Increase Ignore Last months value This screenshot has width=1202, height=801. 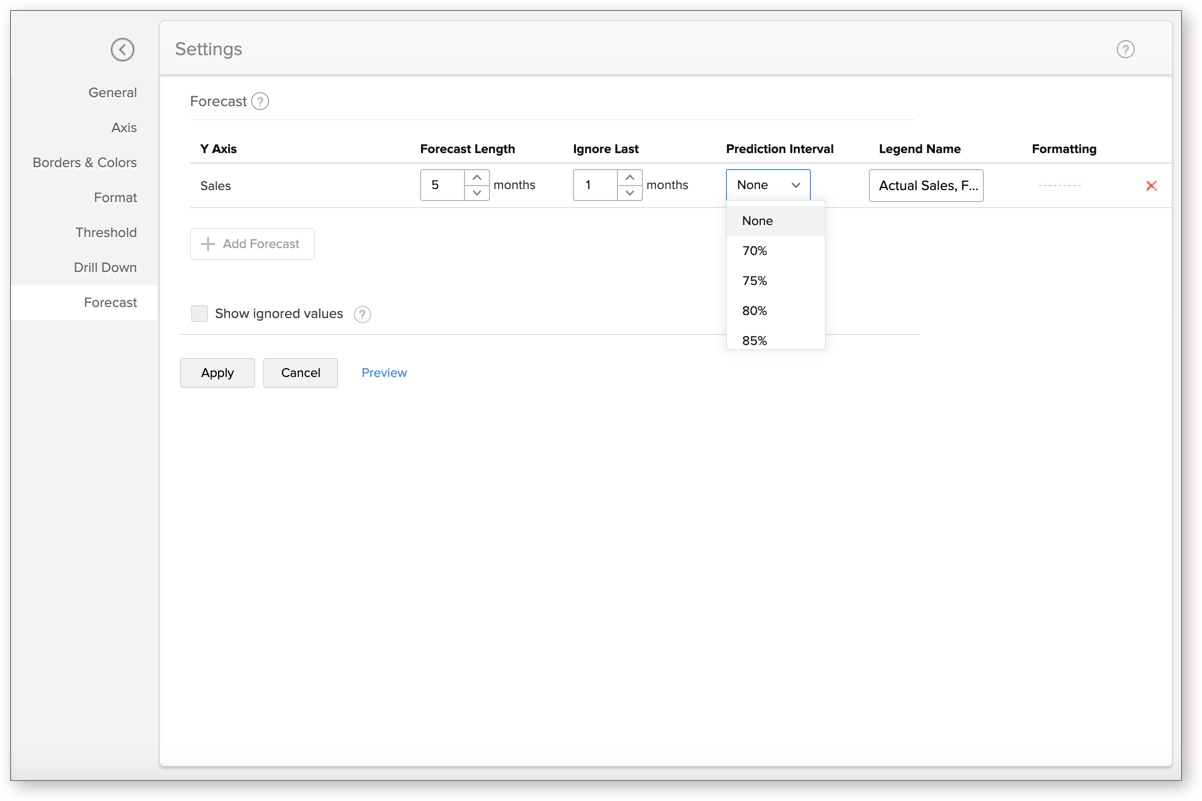(630, 178)
